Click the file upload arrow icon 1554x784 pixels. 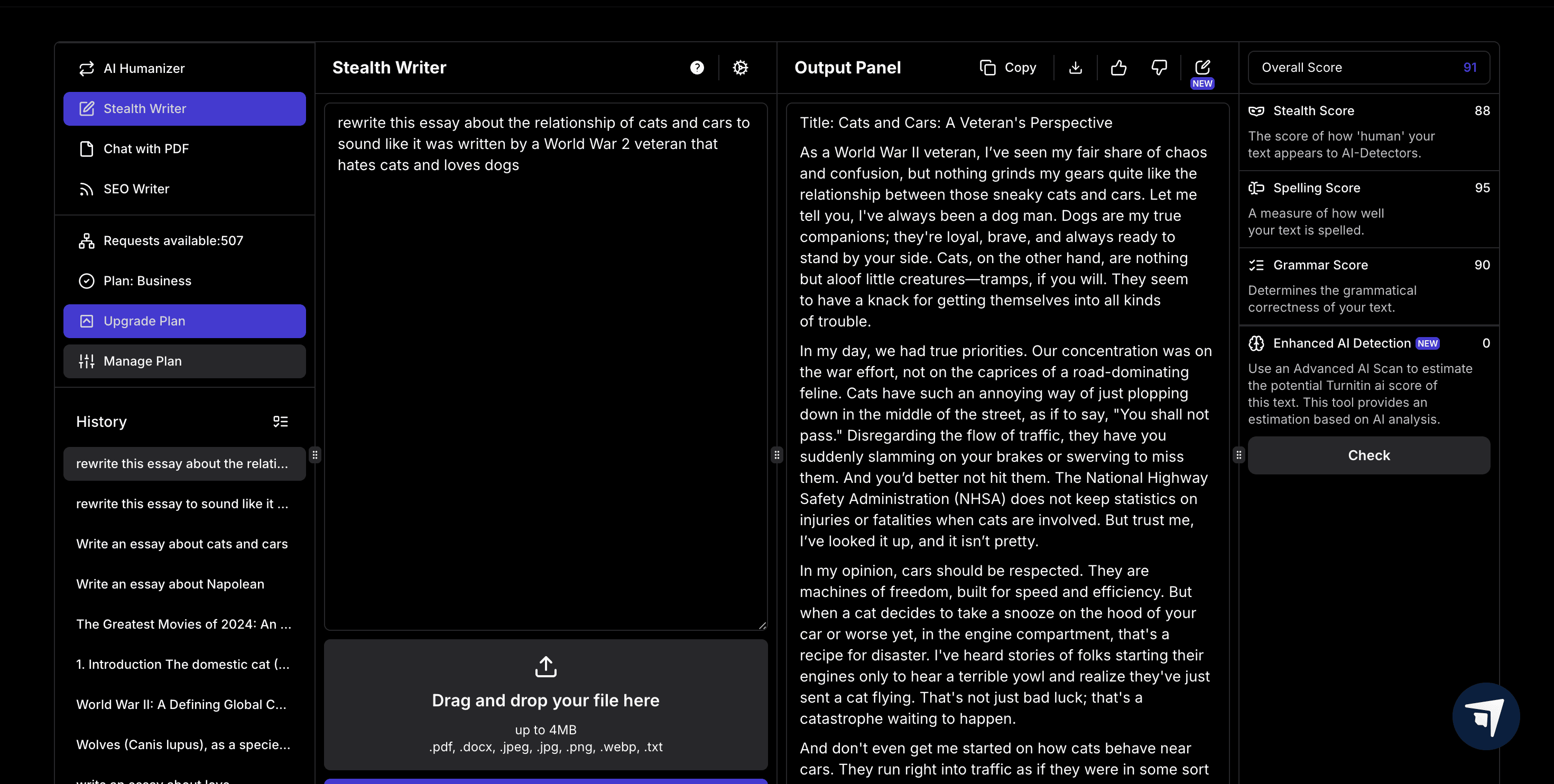click(x=545, y=666)
